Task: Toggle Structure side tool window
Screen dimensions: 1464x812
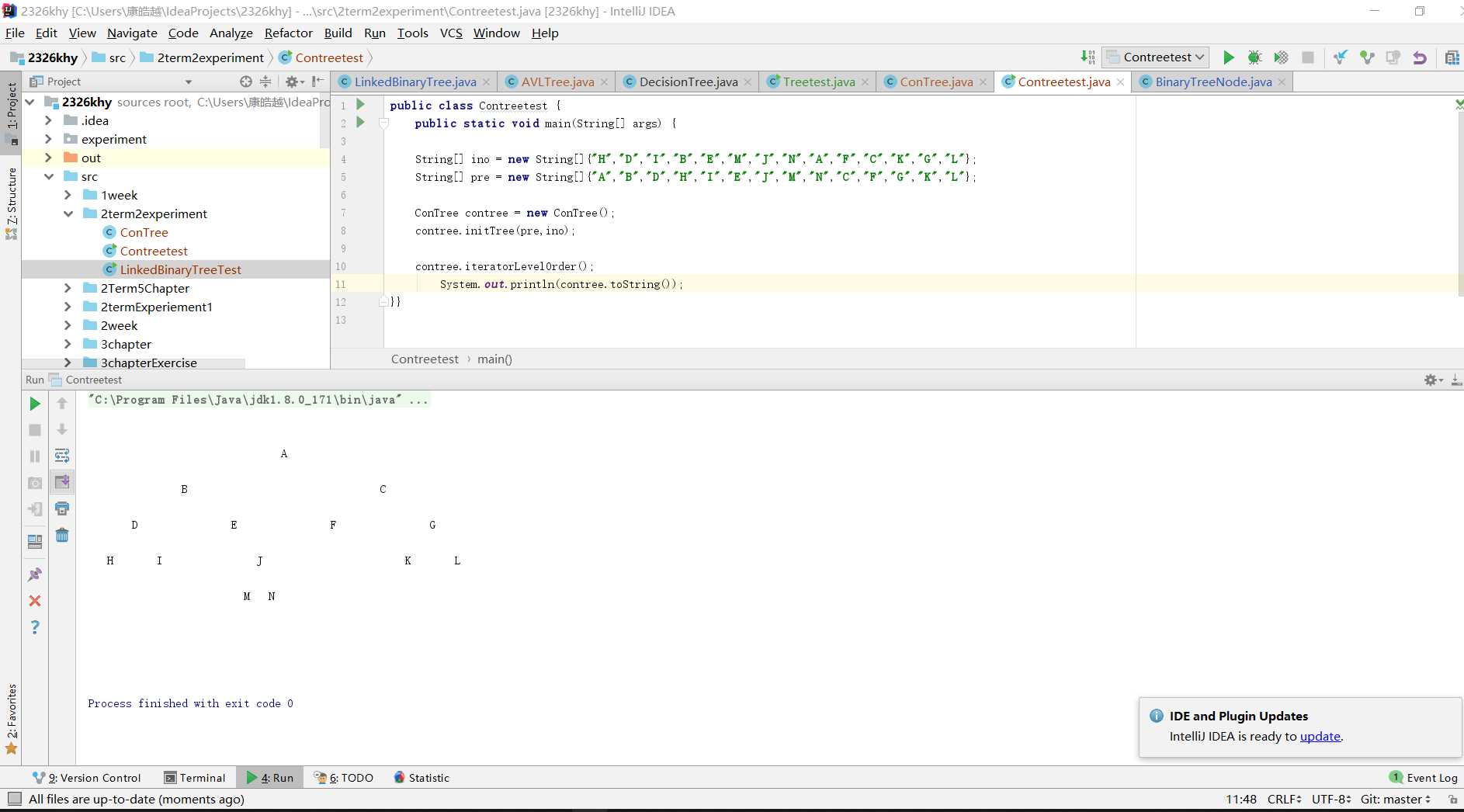Action: 11,203
